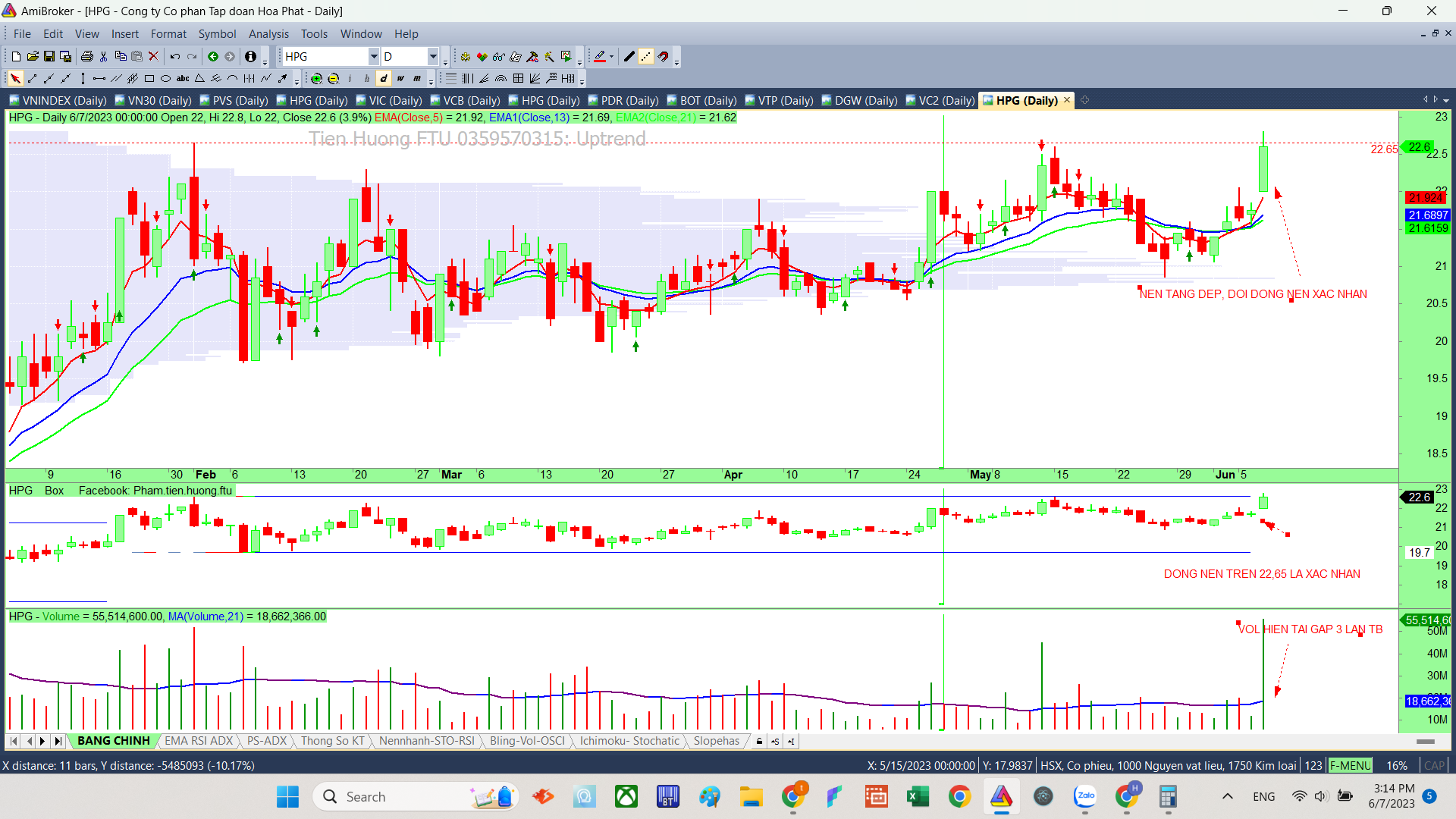Click the zoom in magnifier icon
Viewport: 1456px width, 819px height.
click(317, 78)
